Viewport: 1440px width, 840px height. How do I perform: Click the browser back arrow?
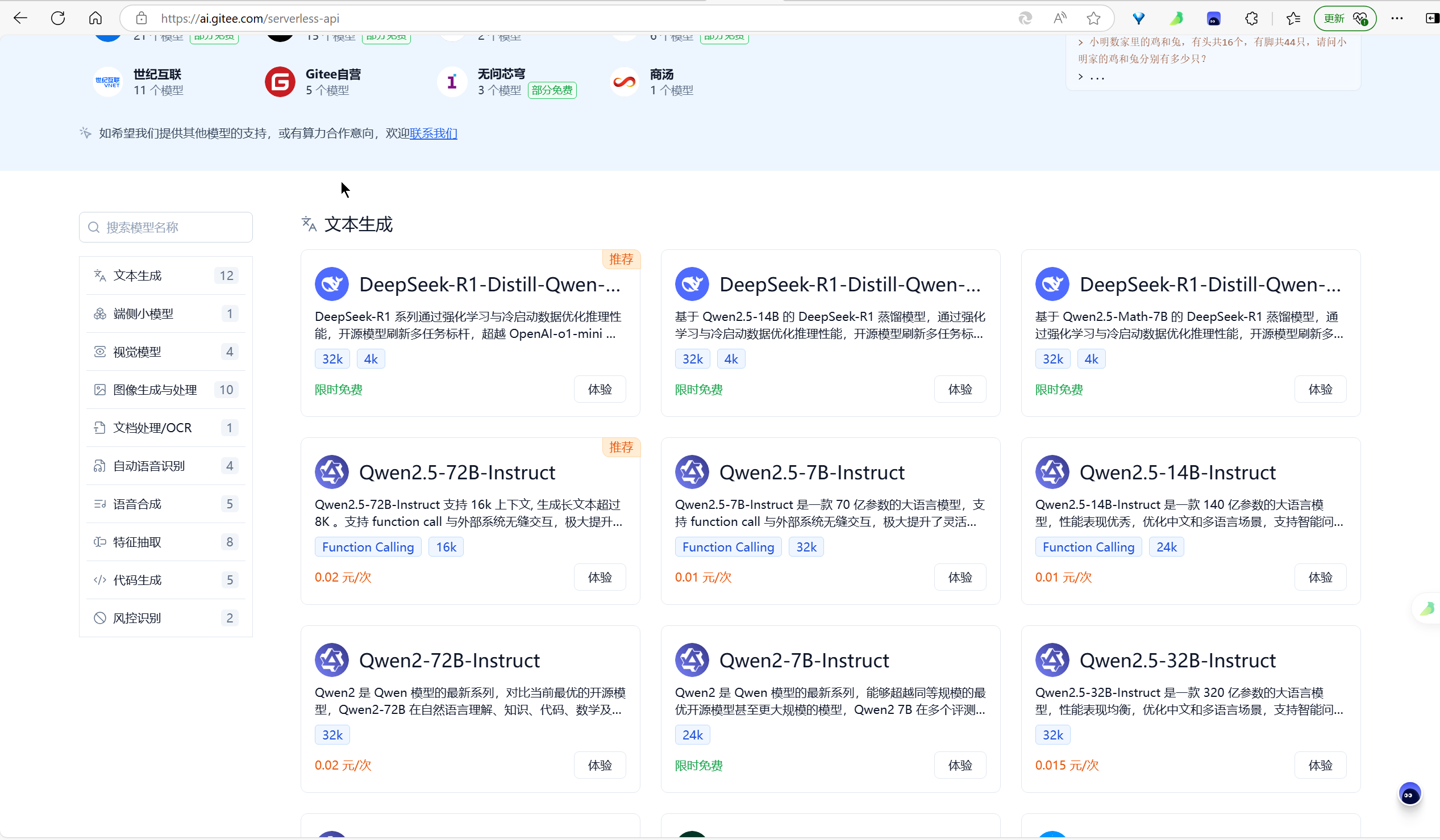pyautogui.click(x=20, y=18)
